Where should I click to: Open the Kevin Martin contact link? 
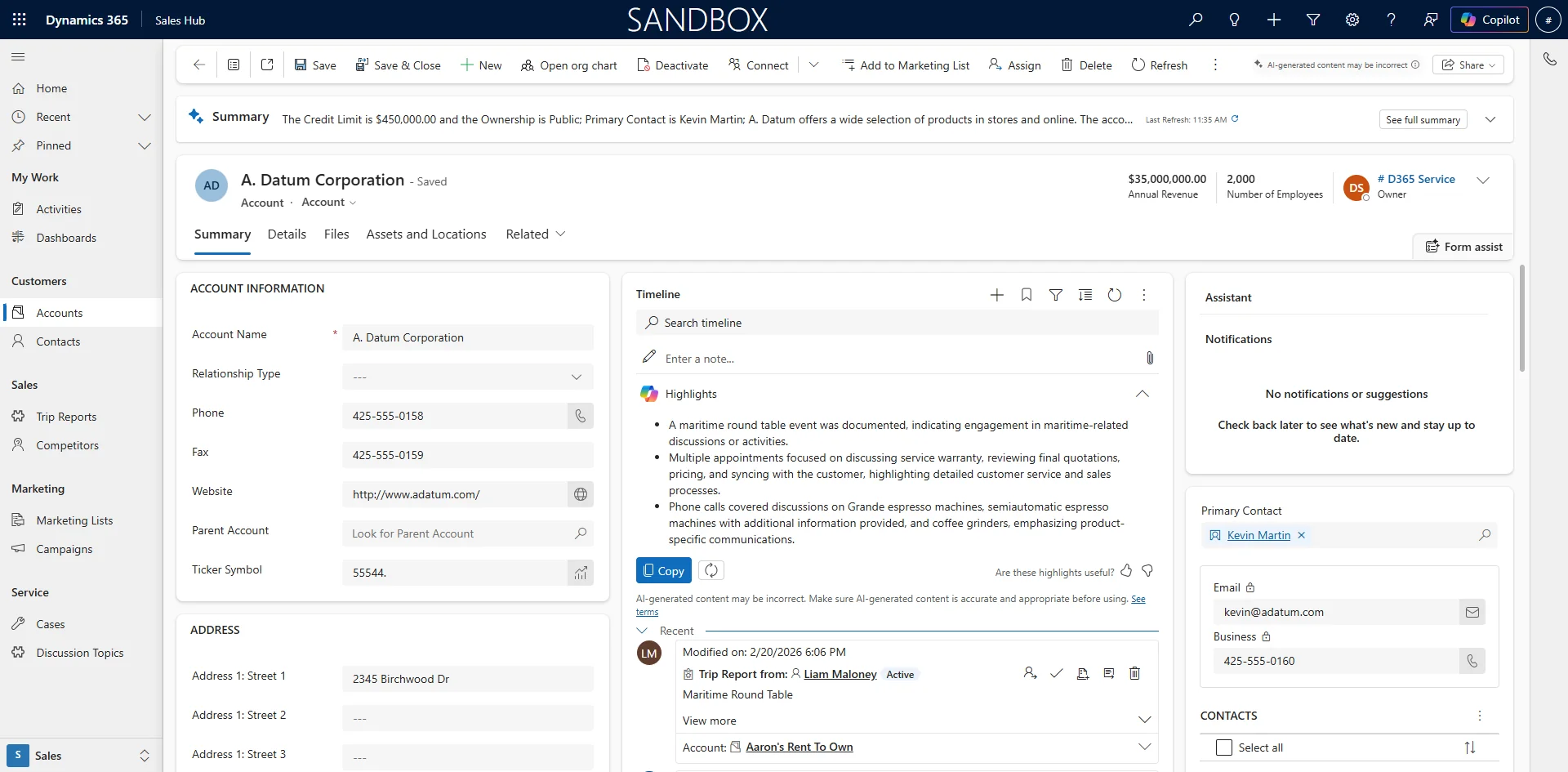[x=1258, y=535]
